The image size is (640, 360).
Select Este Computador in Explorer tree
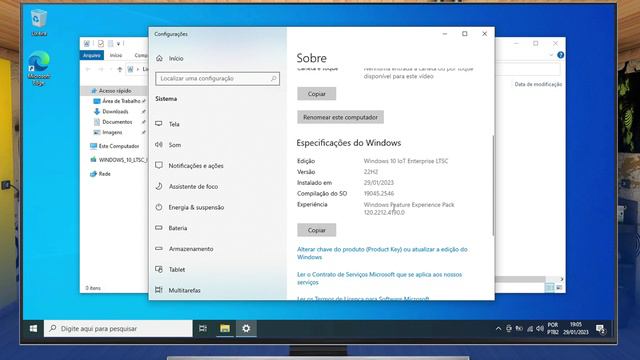pos(118,146)
